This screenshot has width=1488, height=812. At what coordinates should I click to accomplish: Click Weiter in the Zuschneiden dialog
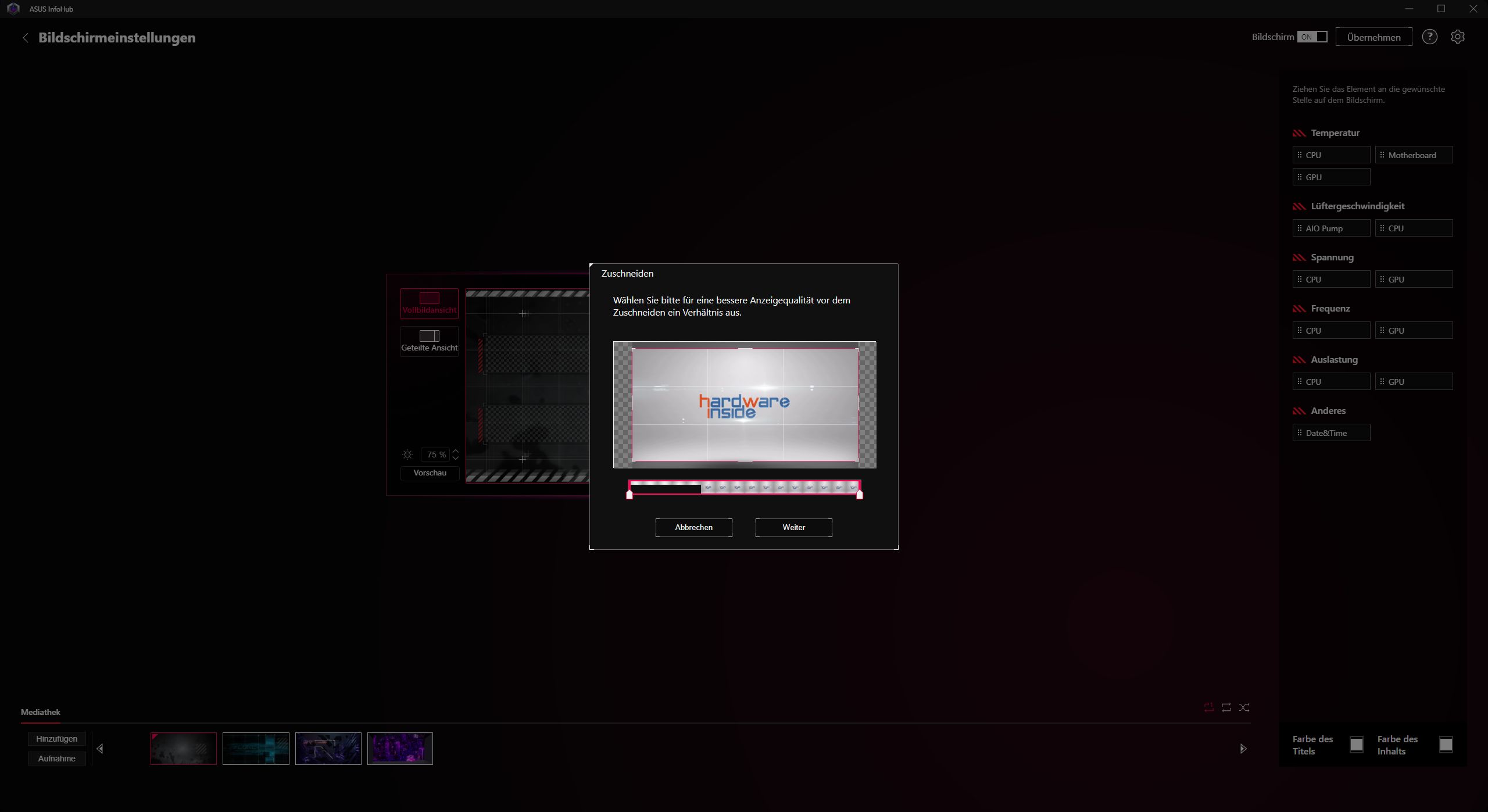pos(793,527)
